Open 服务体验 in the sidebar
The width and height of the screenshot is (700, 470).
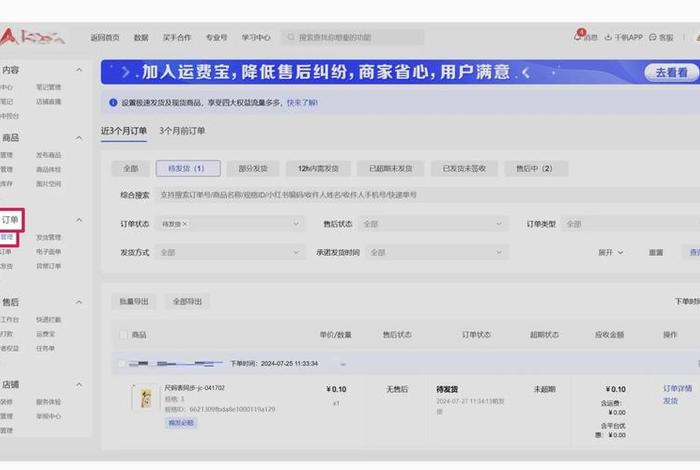tap(49, 401)
